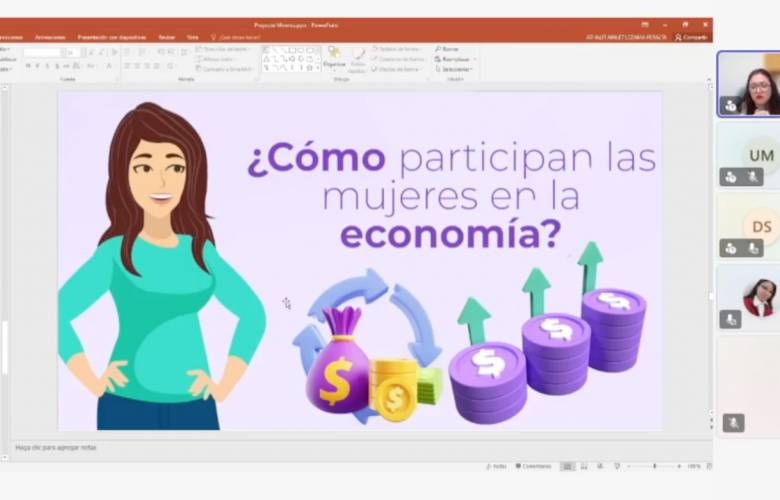Click fit slide to window icon
Viewport: 780px width, 500px height.
coord(709,466)
